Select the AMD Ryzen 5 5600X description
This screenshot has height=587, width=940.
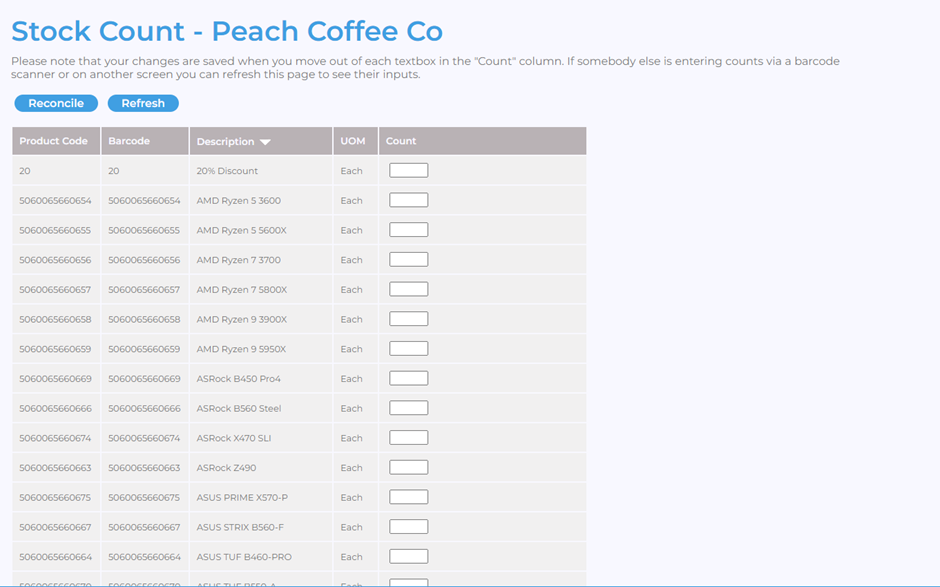tap(242, 230)
